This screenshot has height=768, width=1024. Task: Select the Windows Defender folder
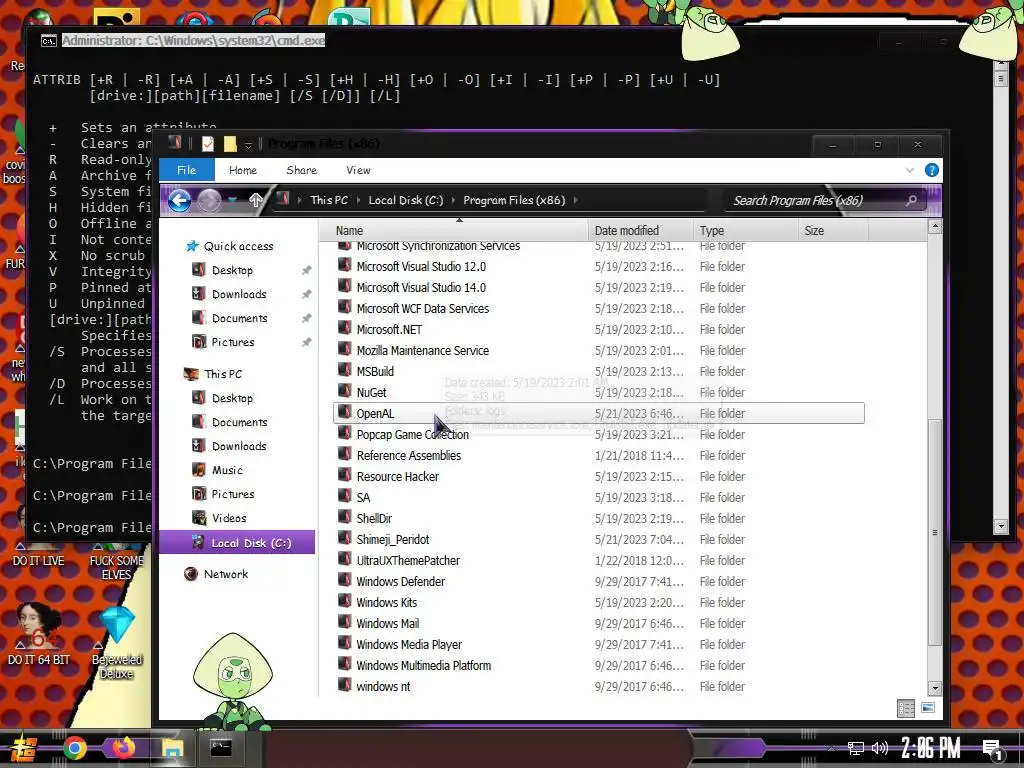coord(401,581)
